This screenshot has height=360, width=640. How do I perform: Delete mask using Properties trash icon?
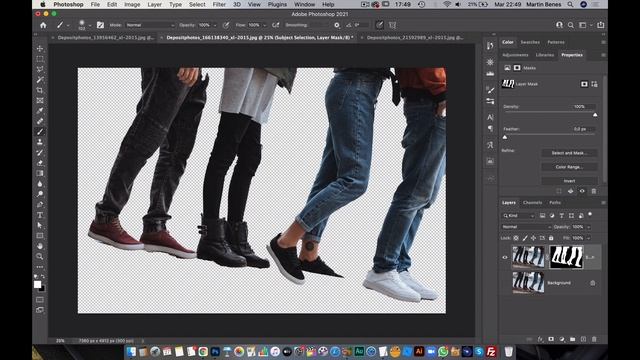(593, 191)
